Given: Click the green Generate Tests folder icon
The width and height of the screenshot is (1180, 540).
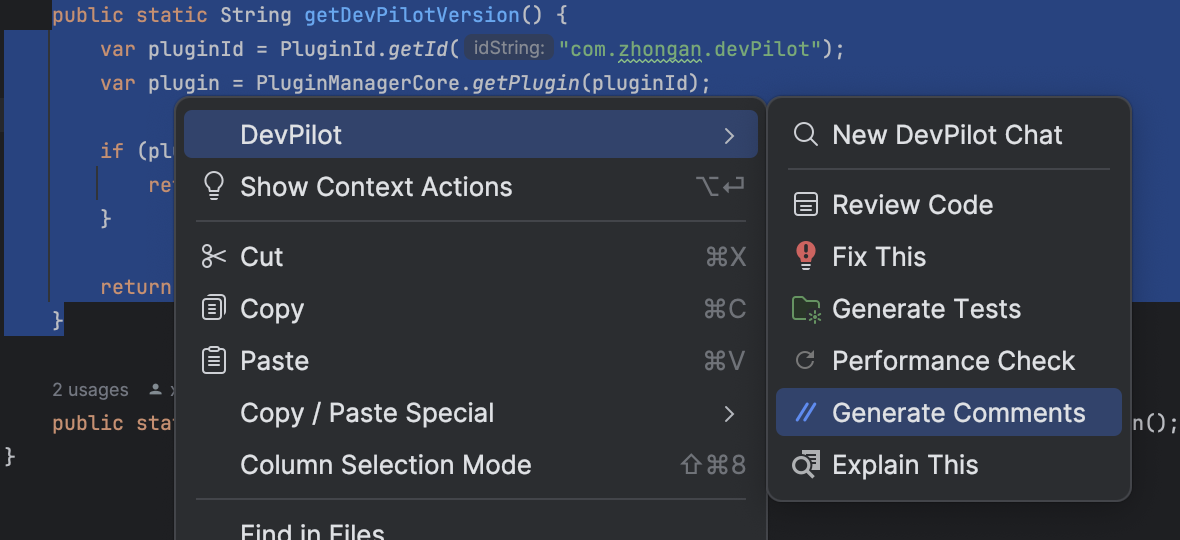Looking at the screenshot, I should (806, 309).
